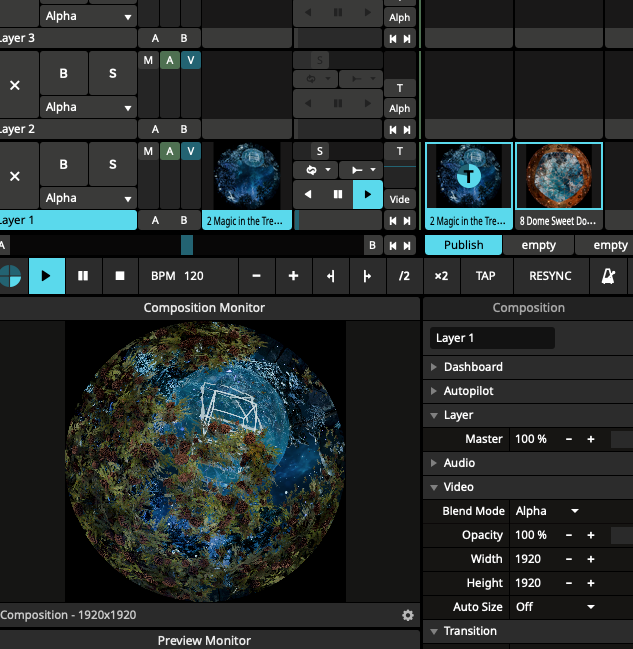633x649 pixels.
Task: Click the TAP tempo button
Action: pyautogui.click(x=485, y=275)
